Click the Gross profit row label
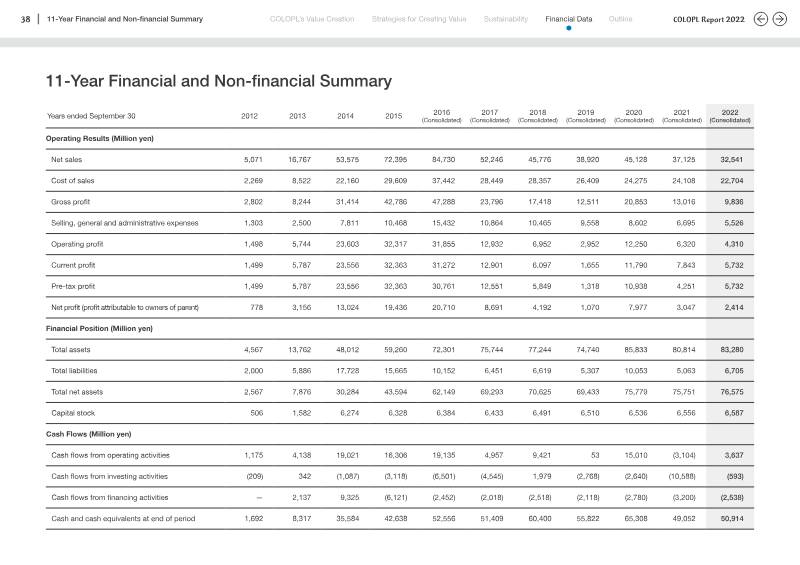Viewport: 800px width, 565px height. 70,202
